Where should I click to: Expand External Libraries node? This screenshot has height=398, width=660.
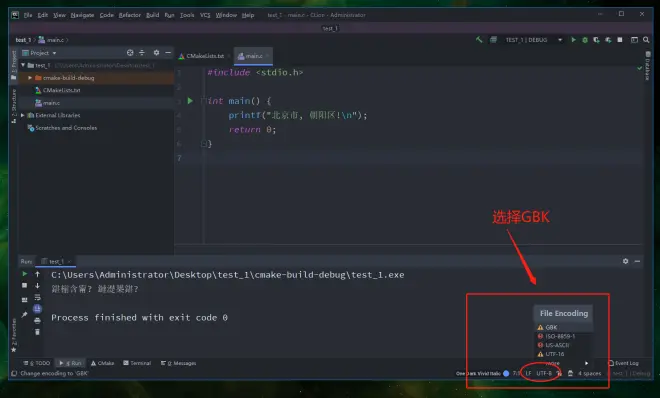[x=23, y=115]
